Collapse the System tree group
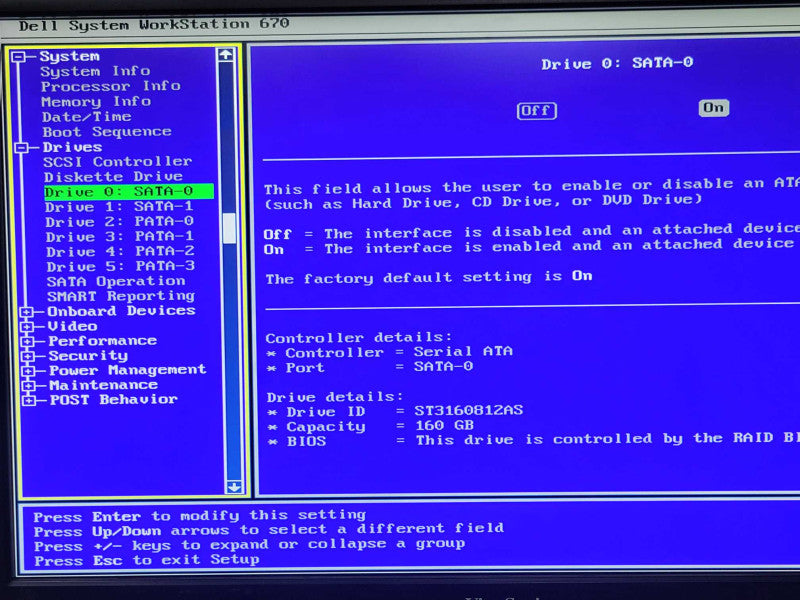This screenshot has width=800, height=600. 19,57
